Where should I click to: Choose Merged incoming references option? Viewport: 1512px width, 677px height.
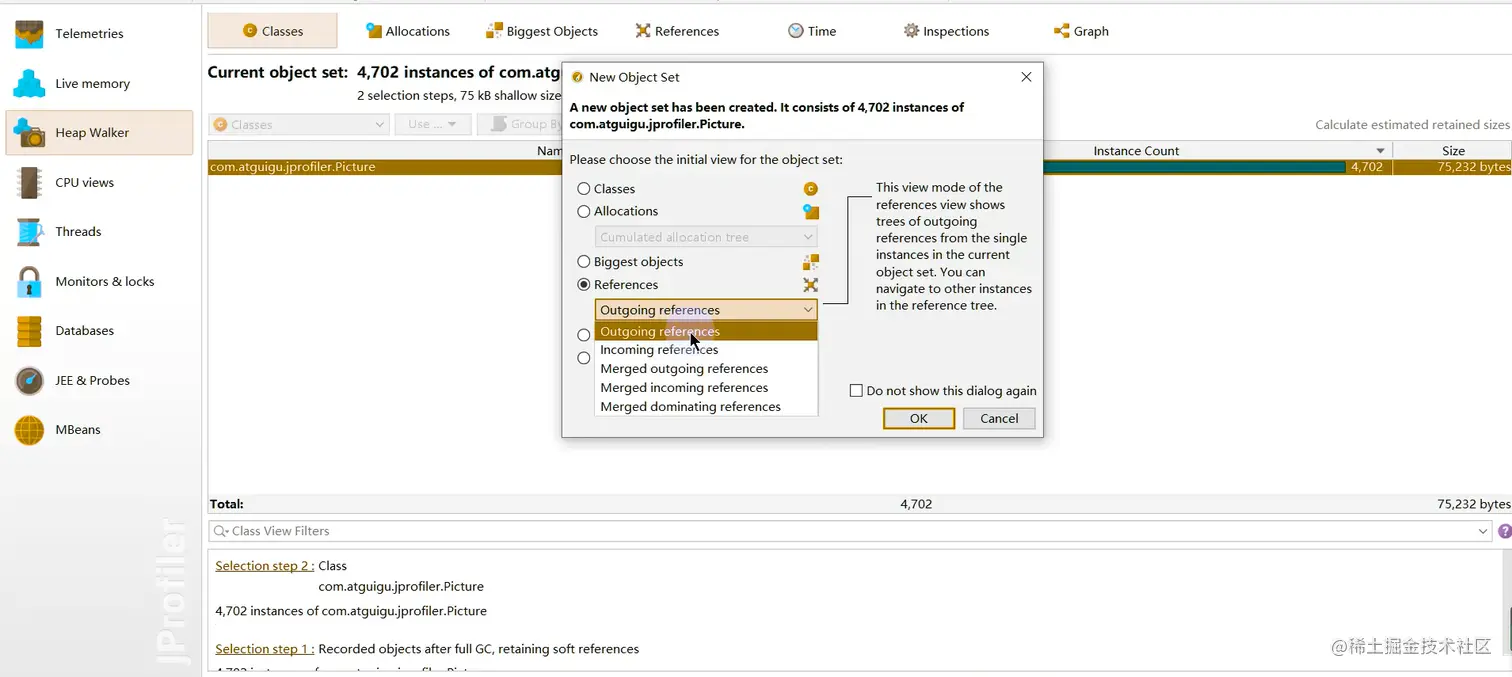pyautogui.click(x=706, y=388)
